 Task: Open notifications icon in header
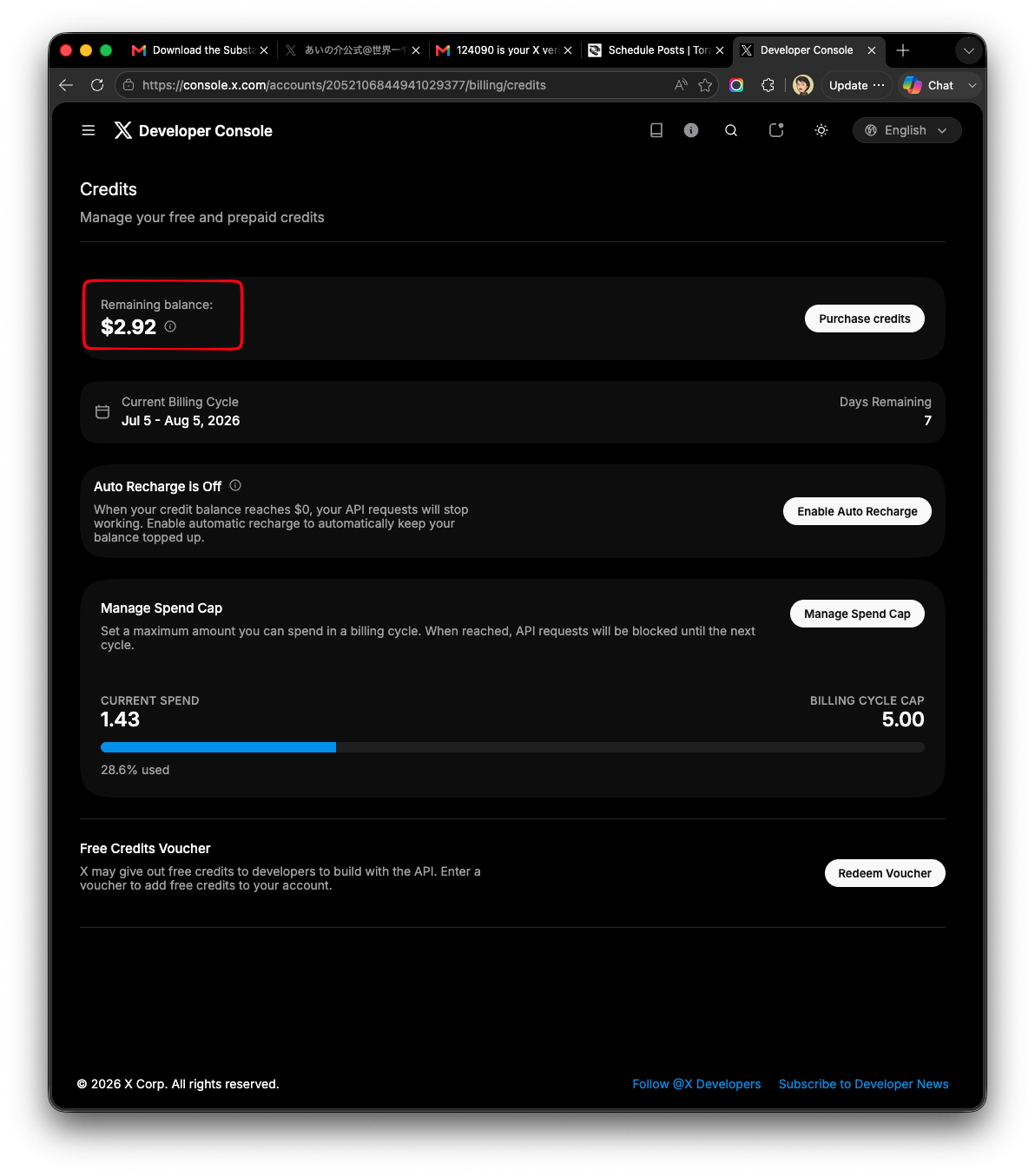pos(776,130)
